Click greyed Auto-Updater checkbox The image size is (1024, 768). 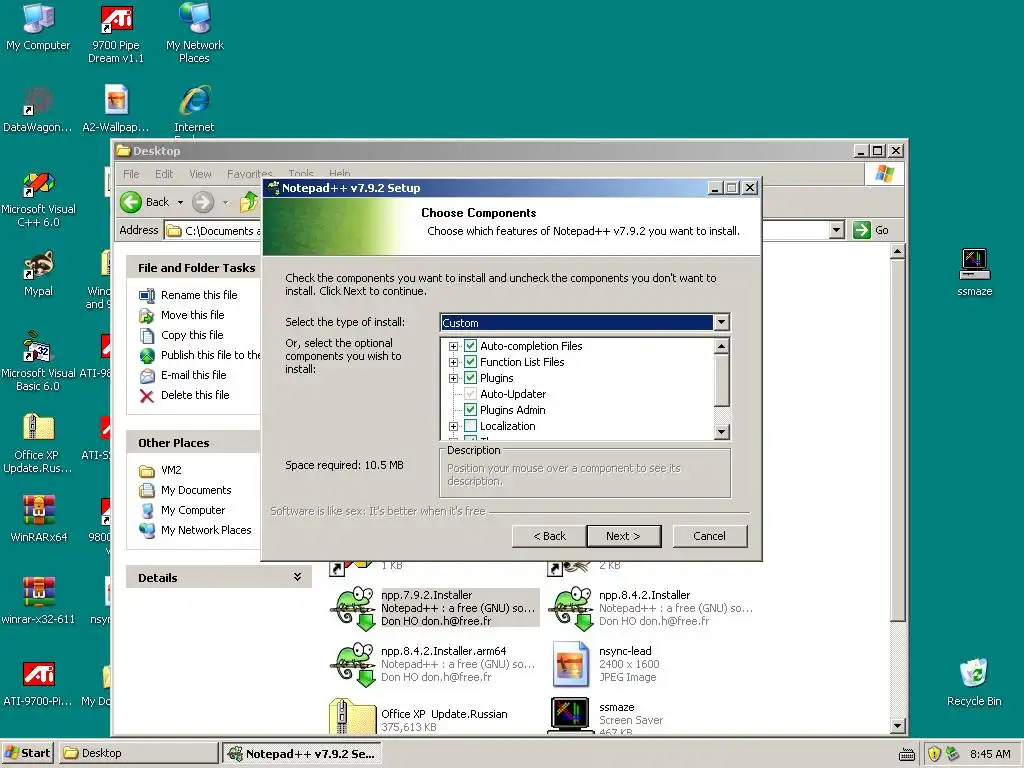click(470, 394)
